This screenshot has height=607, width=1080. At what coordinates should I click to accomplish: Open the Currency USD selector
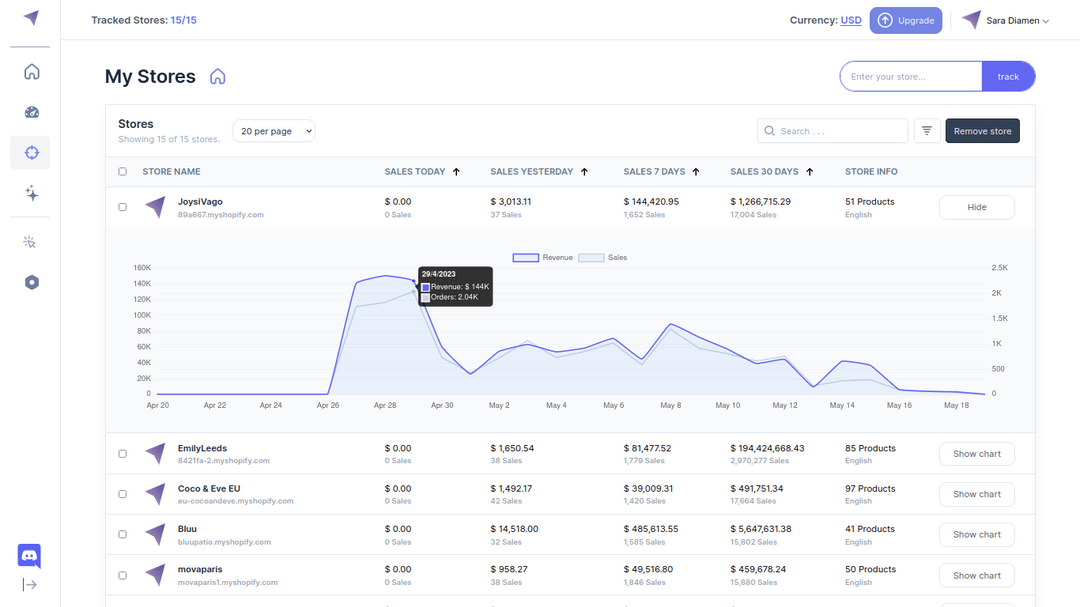tap(851, 19)
